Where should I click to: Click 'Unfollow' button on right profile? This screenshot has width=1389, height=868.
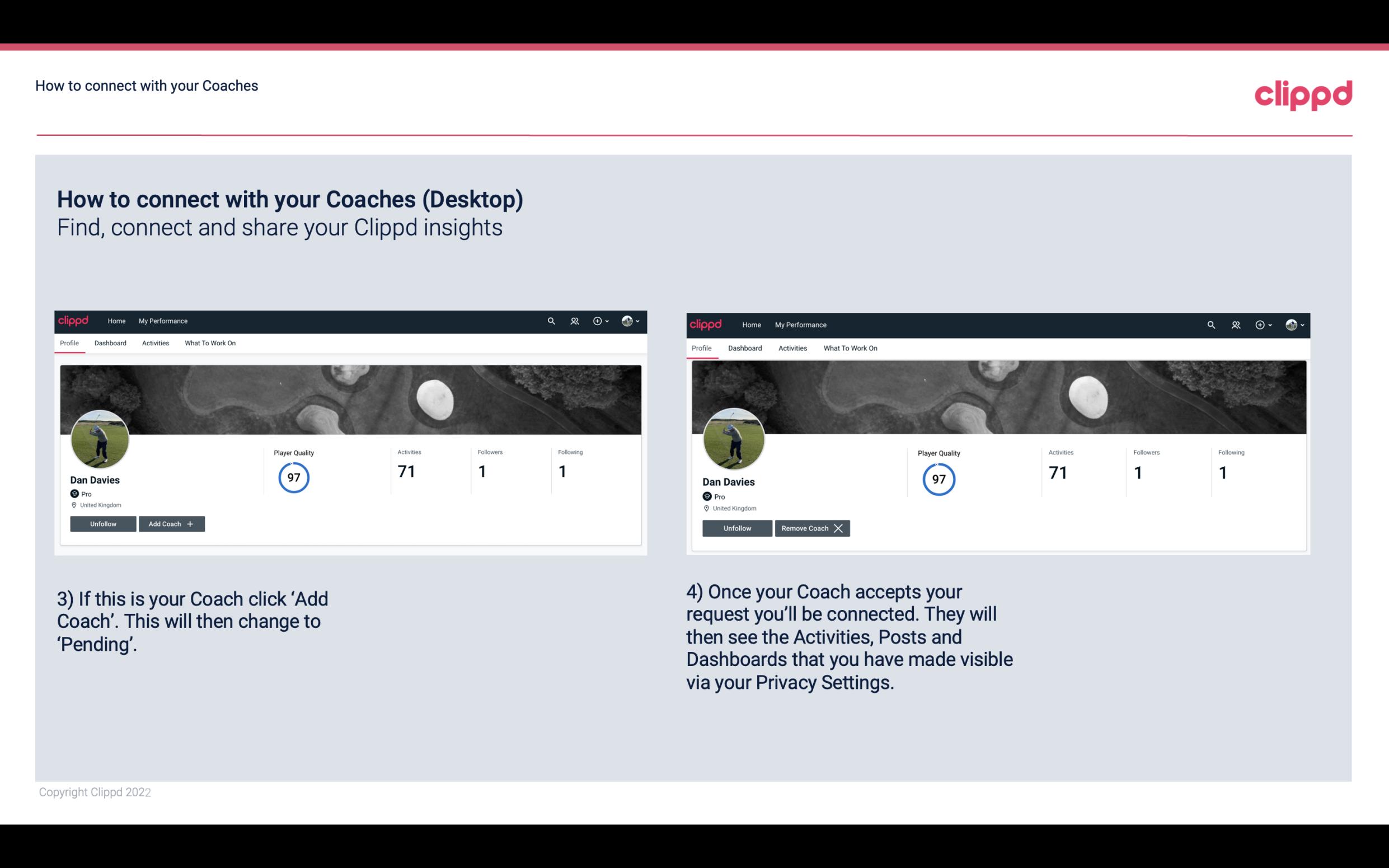click(x=737, y=527)
